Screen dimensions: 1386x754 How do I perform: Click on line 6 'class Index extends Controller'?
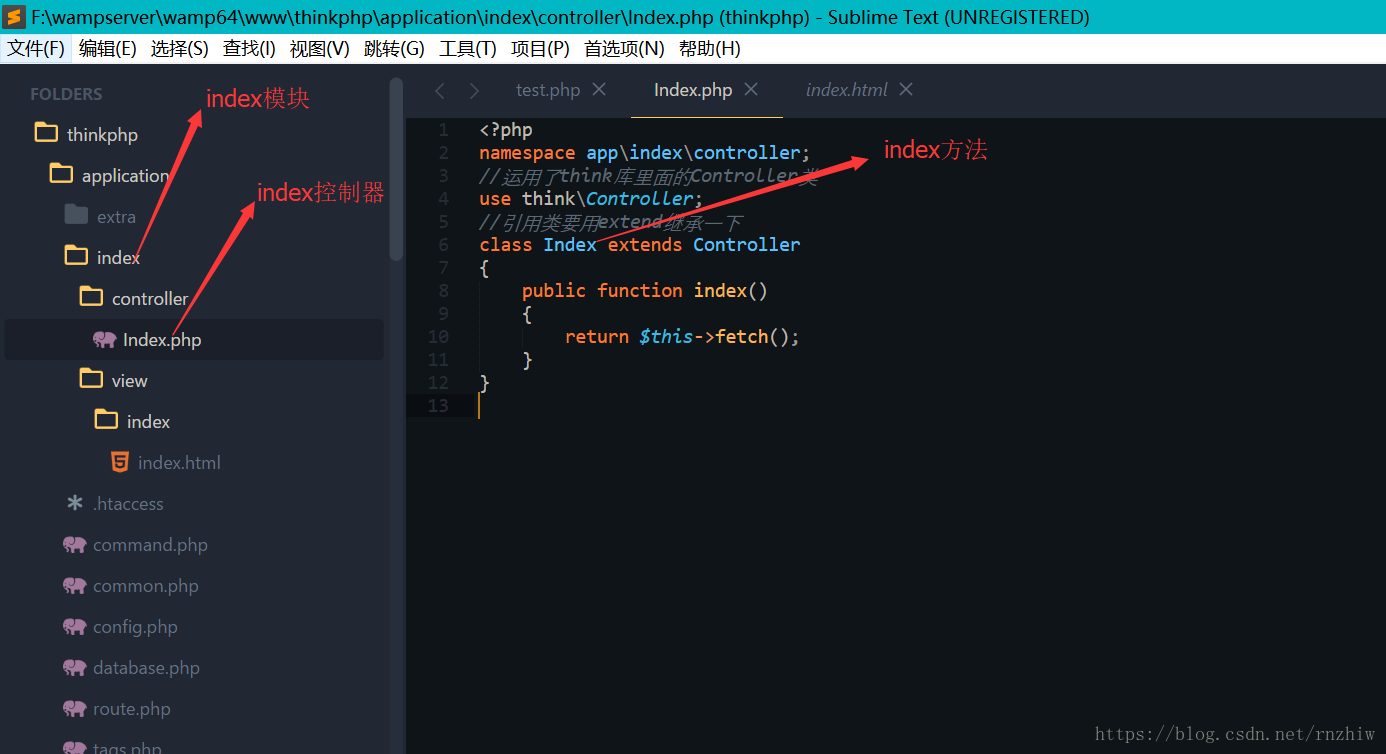tap(640, 244)
